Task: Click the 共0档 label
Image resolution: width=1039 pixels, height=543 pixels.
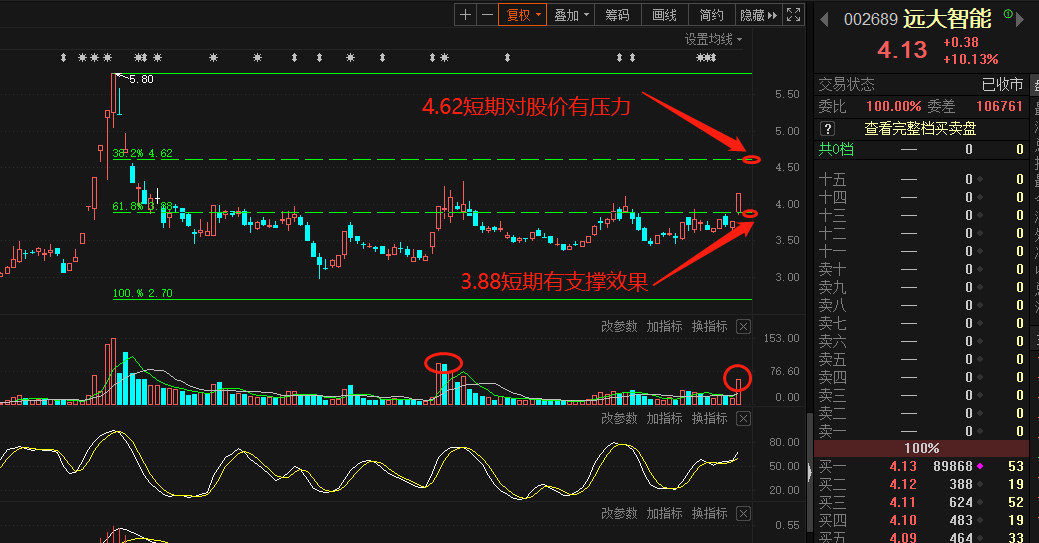Action: (836, 149)
